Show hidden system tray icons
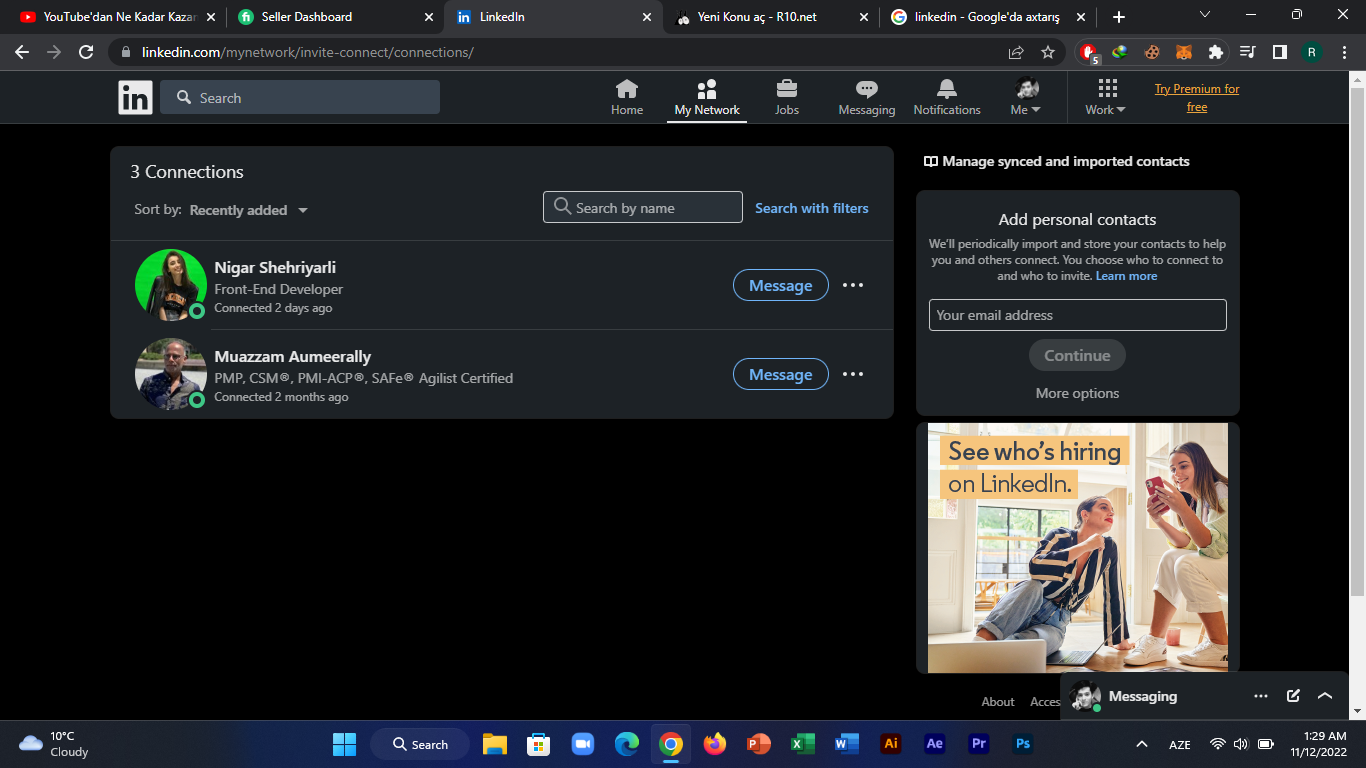This screenshot has width=1366, height=768. click(1141, 744)
